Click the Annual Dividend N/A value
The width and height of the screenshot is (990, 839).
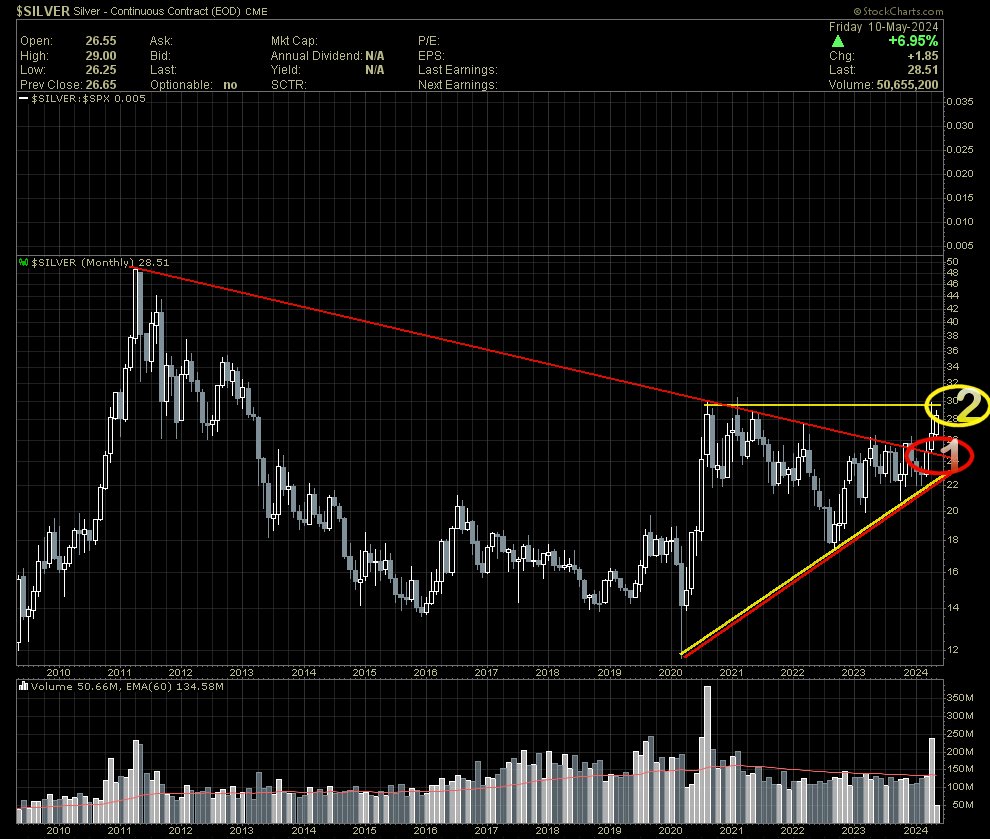[374, 56]
